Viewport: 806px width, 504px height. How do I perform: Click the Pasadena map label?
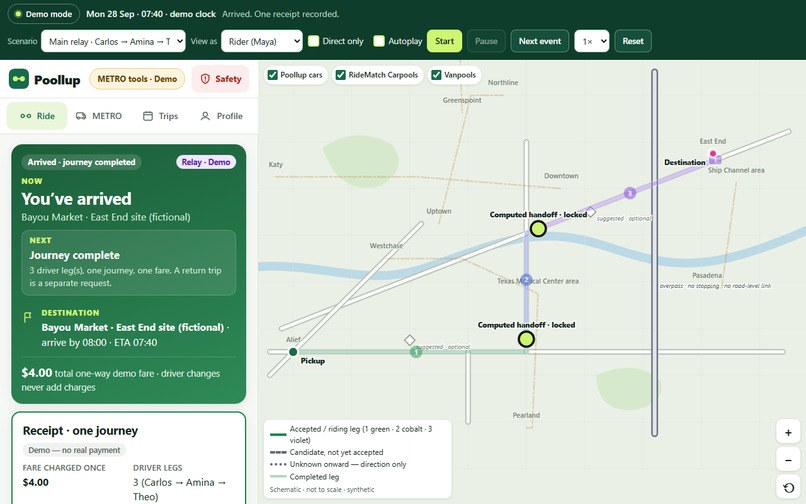coord(707,275)
